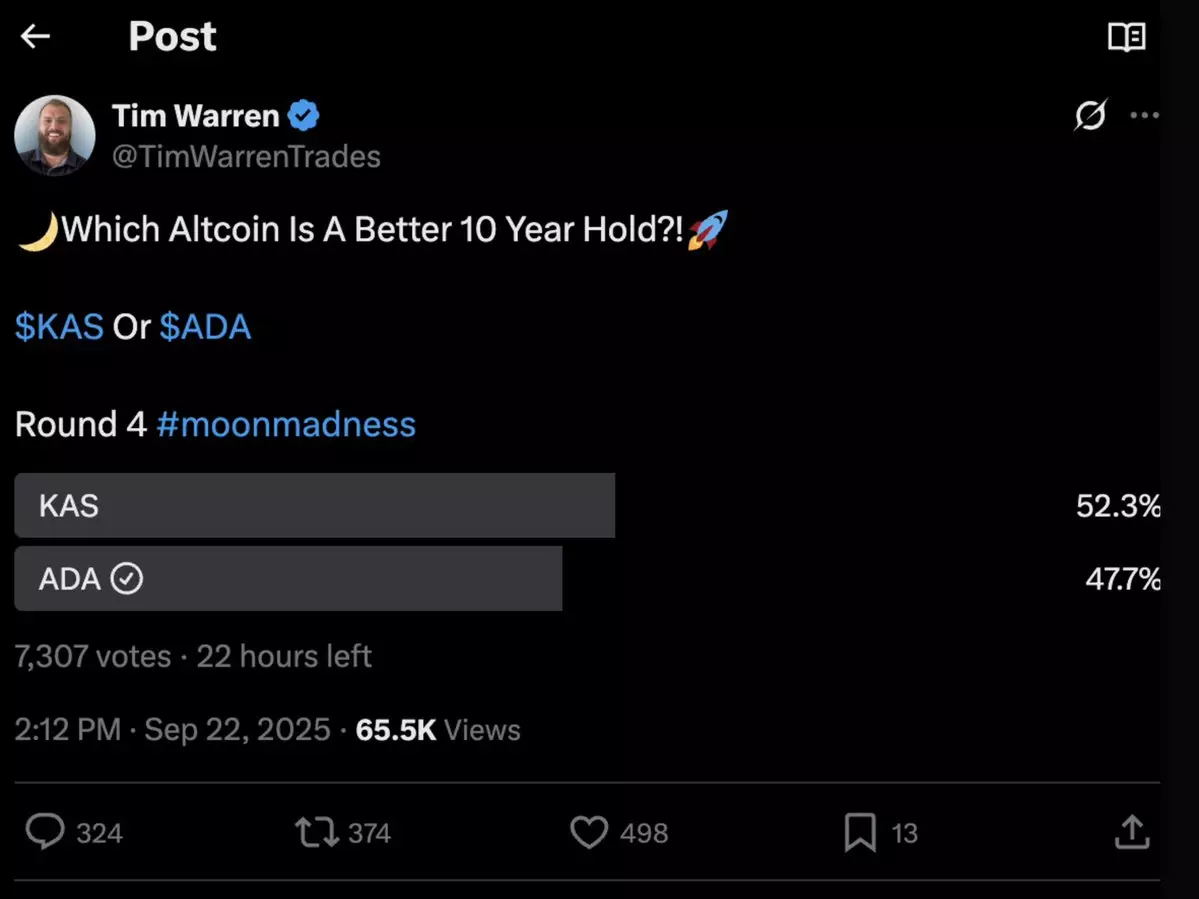The image size is (1199, 899).
Task: Open Tim Warren's profile picture
Action: [x=55, y=135]
